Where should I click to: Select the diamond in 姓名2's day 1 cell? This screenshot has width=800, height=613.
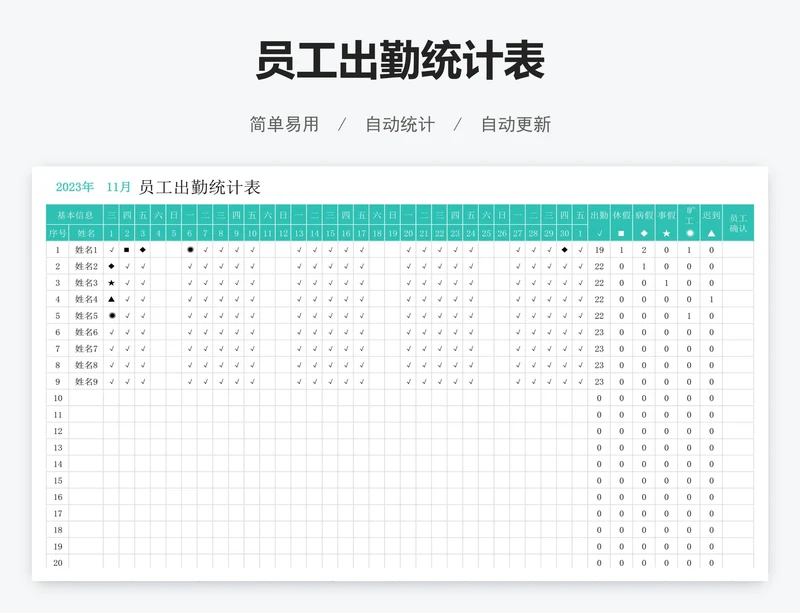(x=111, y=266)
